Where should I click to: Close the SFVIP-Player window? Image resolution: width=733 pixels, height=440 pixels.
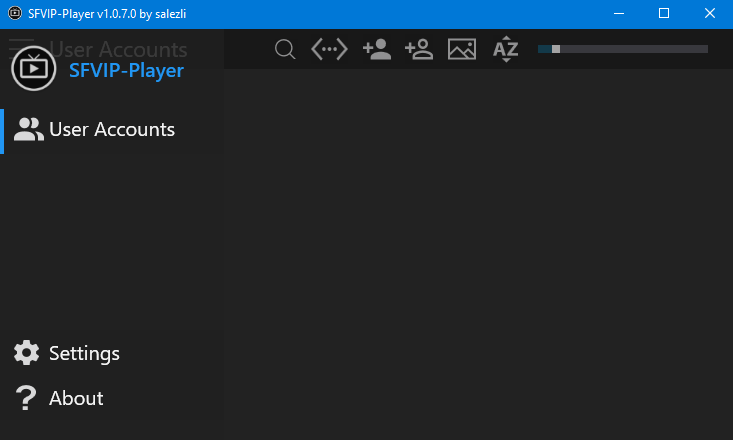[x=710, y=14]
